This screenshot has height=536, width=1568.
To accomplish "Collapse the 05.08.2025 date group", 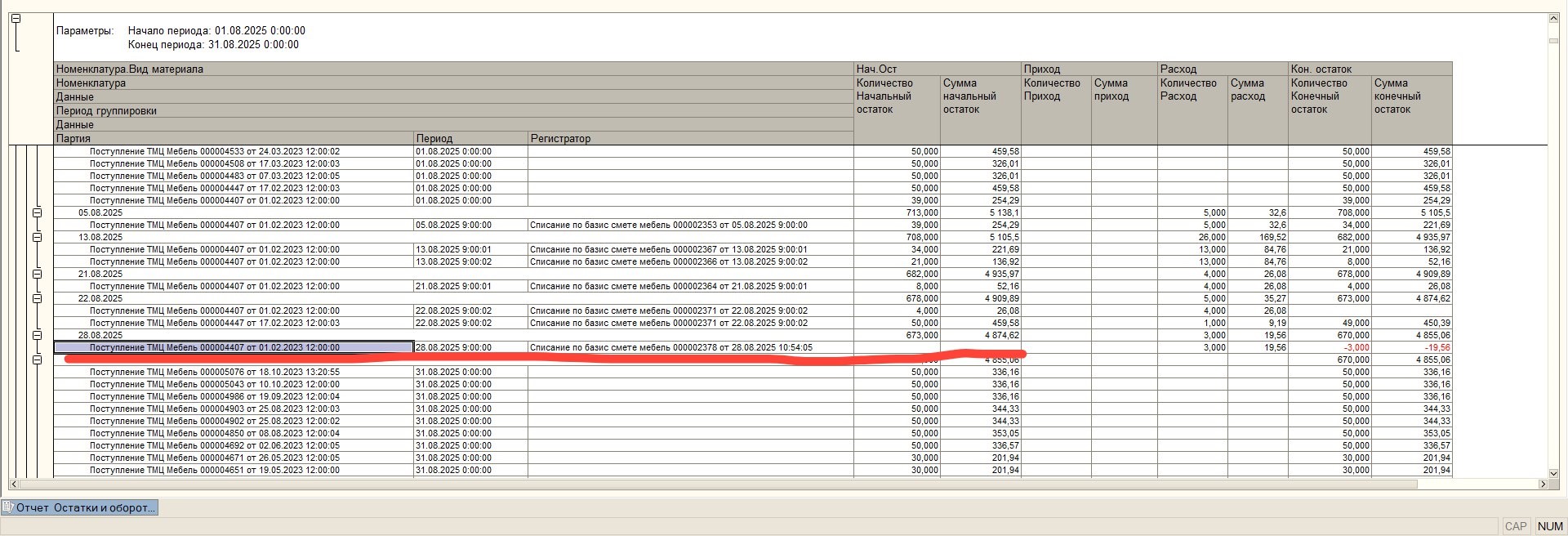I will click(x=37, y=212).
